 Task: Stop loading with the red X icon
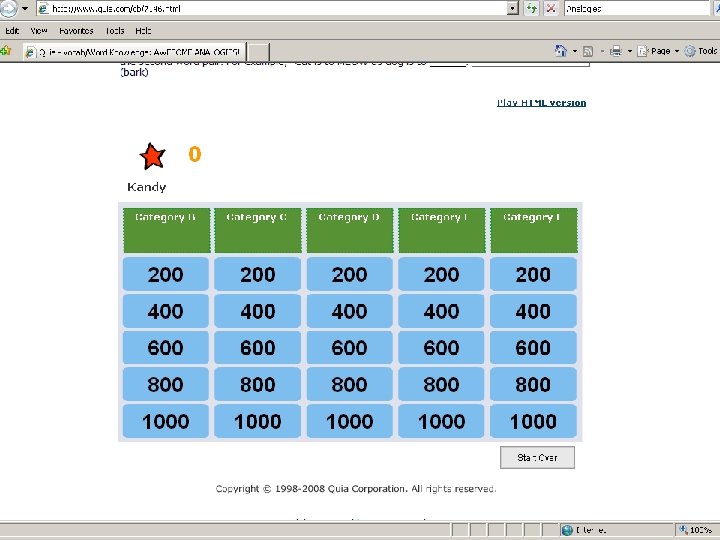pyautogui.click(x=551, y=8)
